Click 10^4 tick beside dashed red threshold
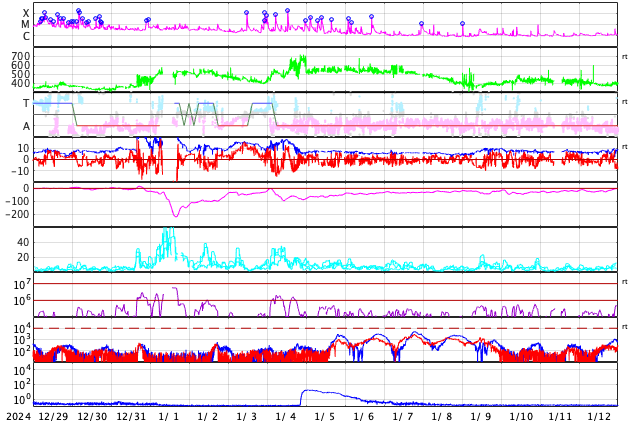The height and width of the screenshot is (424, 634). [x=21, y=328]
